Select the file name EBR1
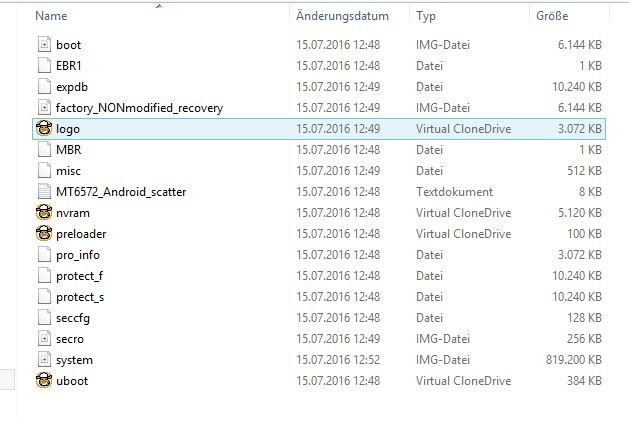This screenshot has width=629, height=421. 69,65
